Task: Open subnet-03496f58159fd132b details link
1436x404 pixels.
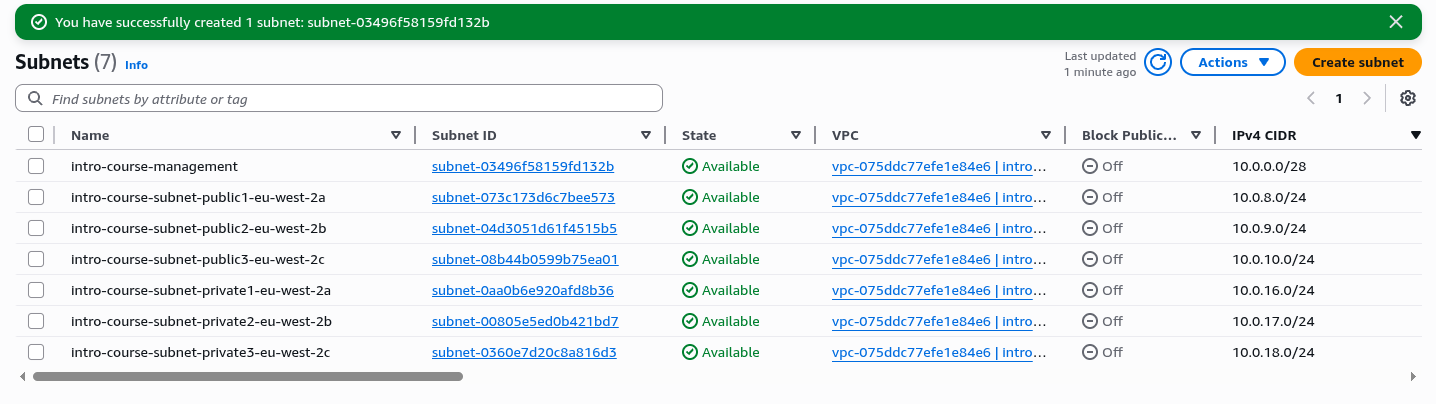Action: (x=523, y=166)
